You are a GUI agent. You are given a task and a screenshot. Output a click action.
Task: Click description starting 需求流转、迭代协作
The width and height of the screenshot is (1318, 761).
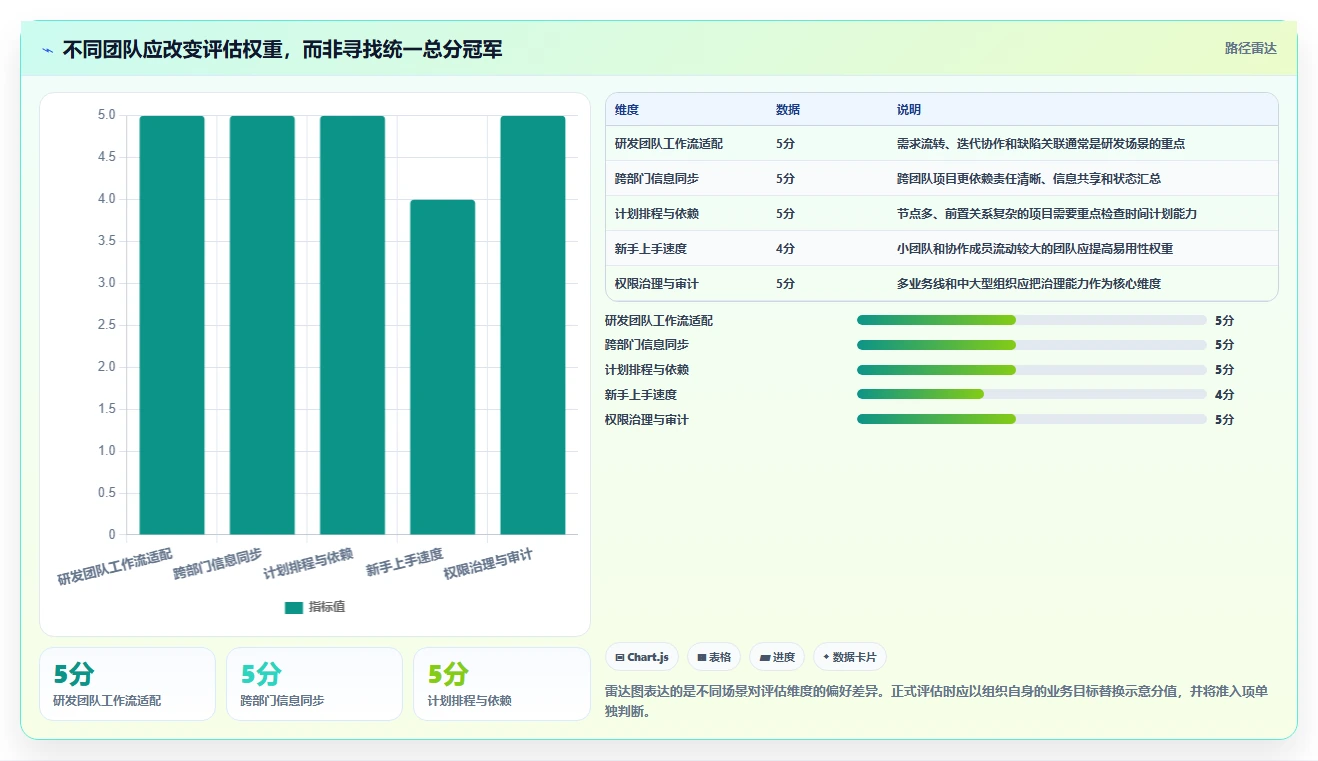[1041, 144]
